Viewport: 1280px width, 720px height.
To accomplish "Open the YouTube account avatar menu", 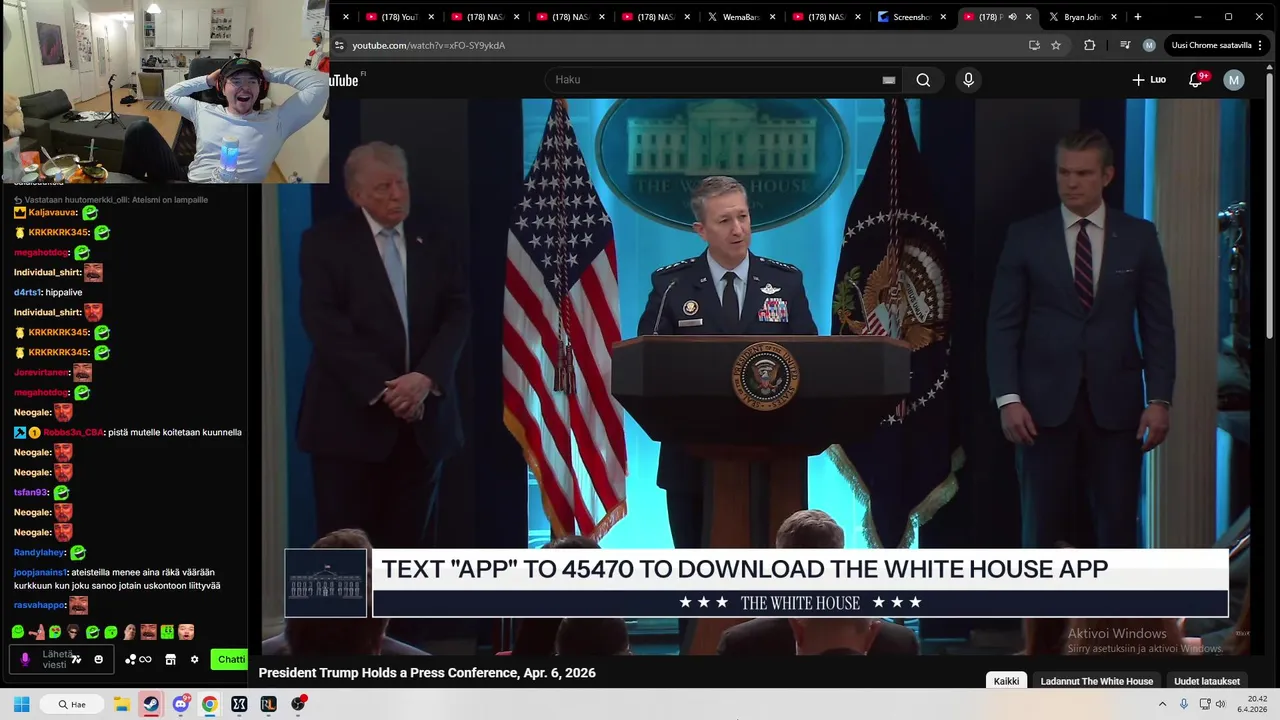I will [1234, 80].
